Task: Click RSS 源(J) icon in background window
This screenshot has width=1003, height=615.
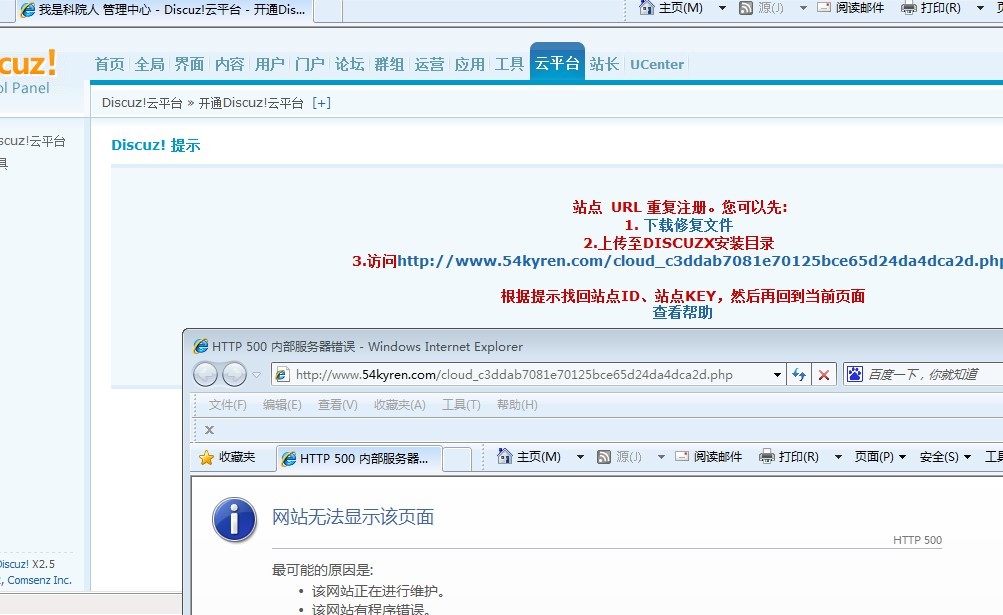Action: pyautogui.click(x=745, y=8)
